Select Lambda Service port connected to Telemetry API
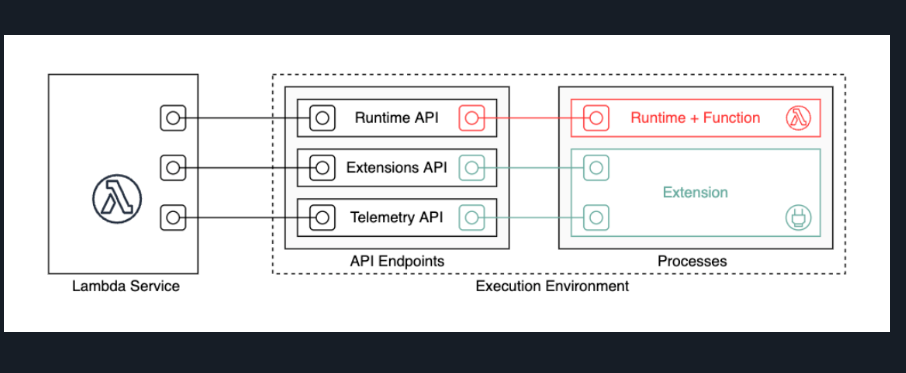Screen dimensions: 906x373 point(173,218)
